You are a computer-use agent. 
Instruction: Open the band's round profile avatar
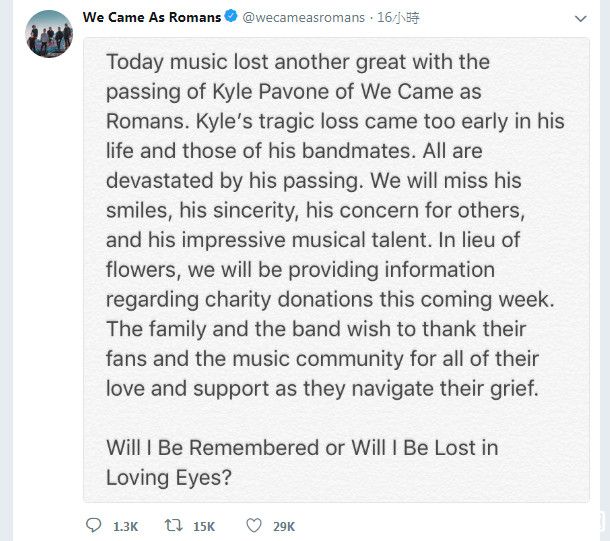tap(49, 33)
